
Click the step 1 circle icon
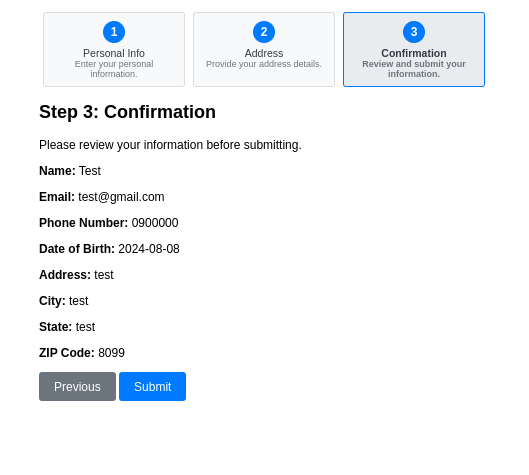pyautogui.click(x=114, y=32)
